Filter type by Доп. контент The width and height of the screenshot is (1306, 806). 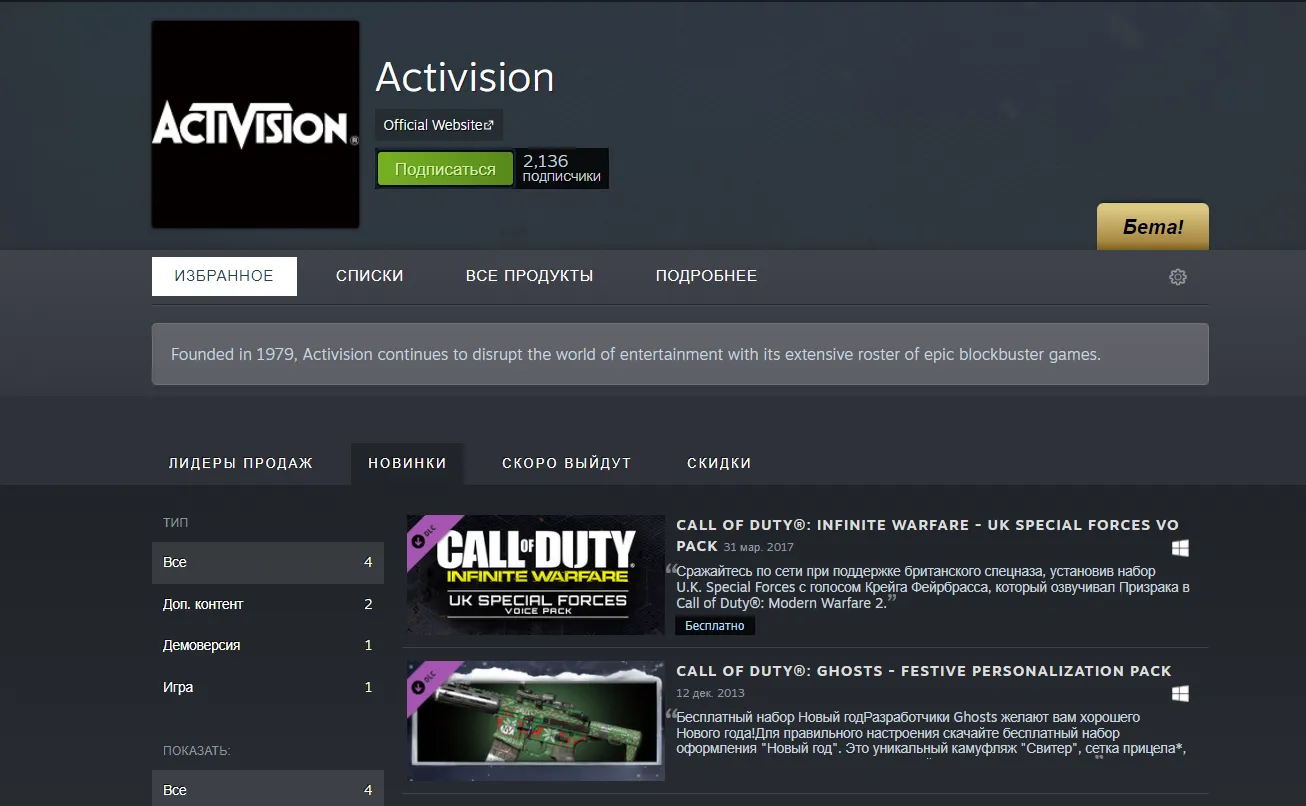[268, 604]
